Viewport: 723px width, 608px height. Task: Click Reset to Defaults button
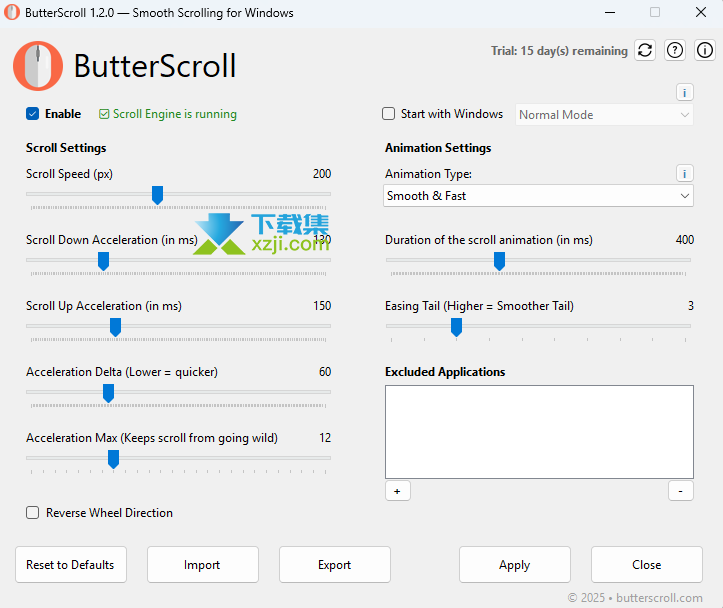[x=71, y=565]
